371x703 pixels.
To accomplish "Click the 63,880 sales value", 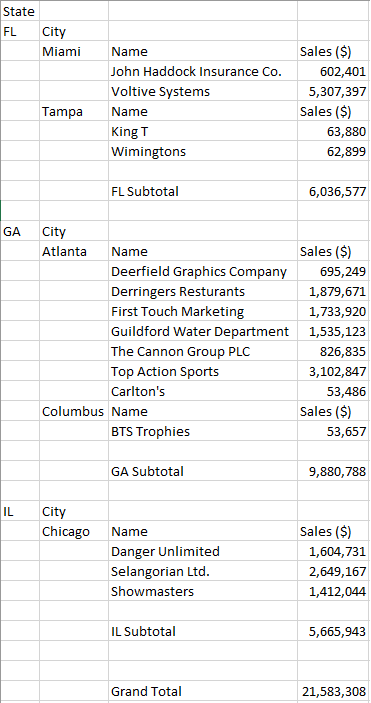I will (x=334, y=131).
